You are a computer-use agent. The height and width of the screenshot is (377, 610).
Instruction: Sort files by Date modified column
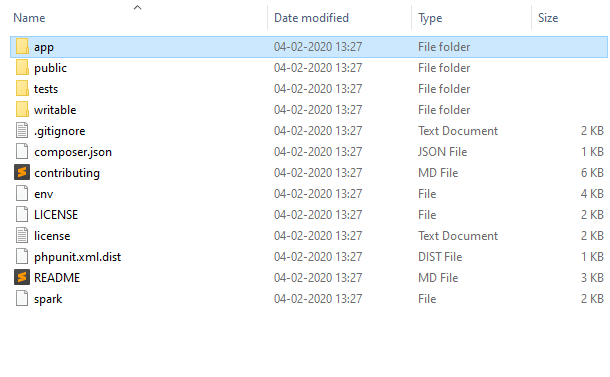coord(311,18)
